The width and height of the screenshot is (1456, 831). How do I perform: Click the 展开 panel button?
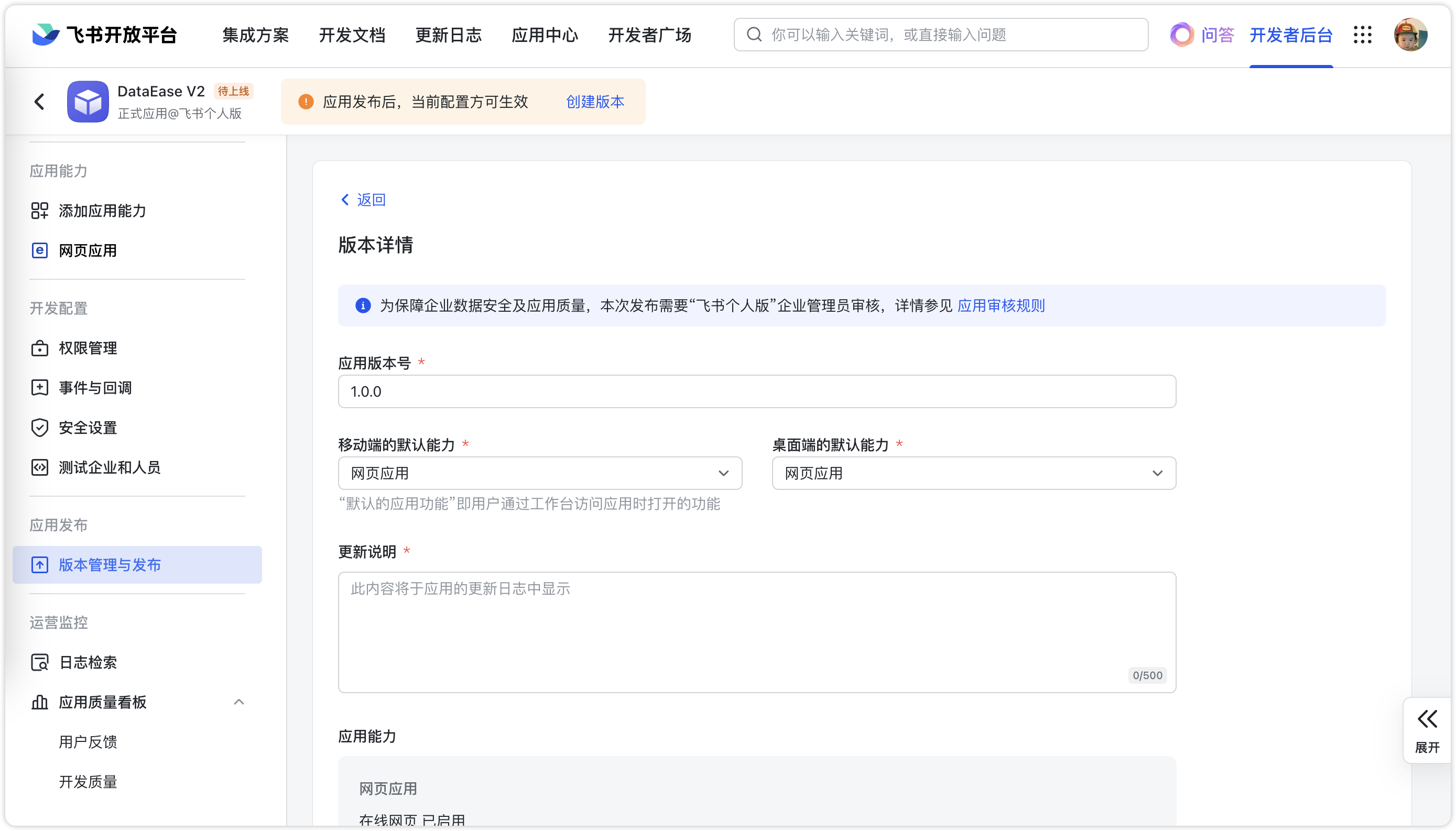pyautogui.click(x=1426, y=730)
